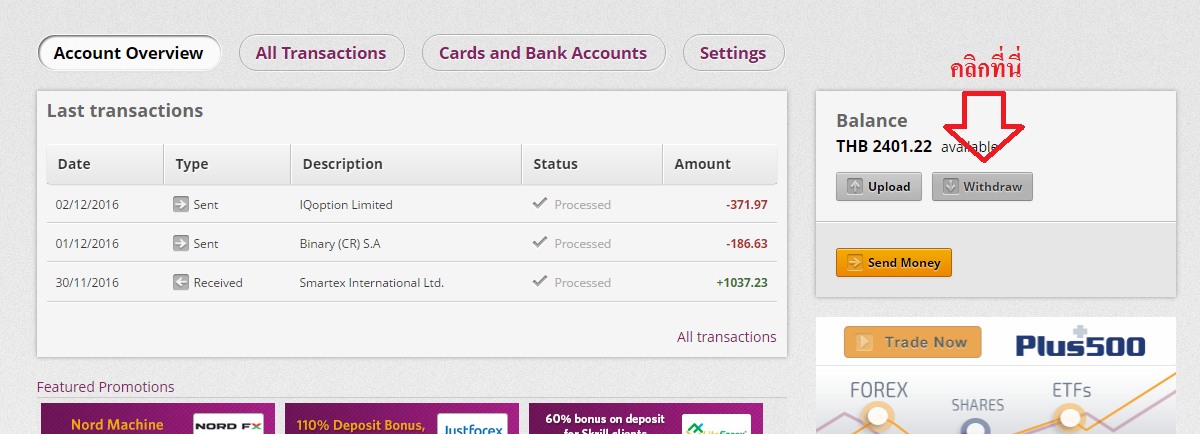Click the Processed checkmark on the 02/12/2016 row

coord(540,203)
